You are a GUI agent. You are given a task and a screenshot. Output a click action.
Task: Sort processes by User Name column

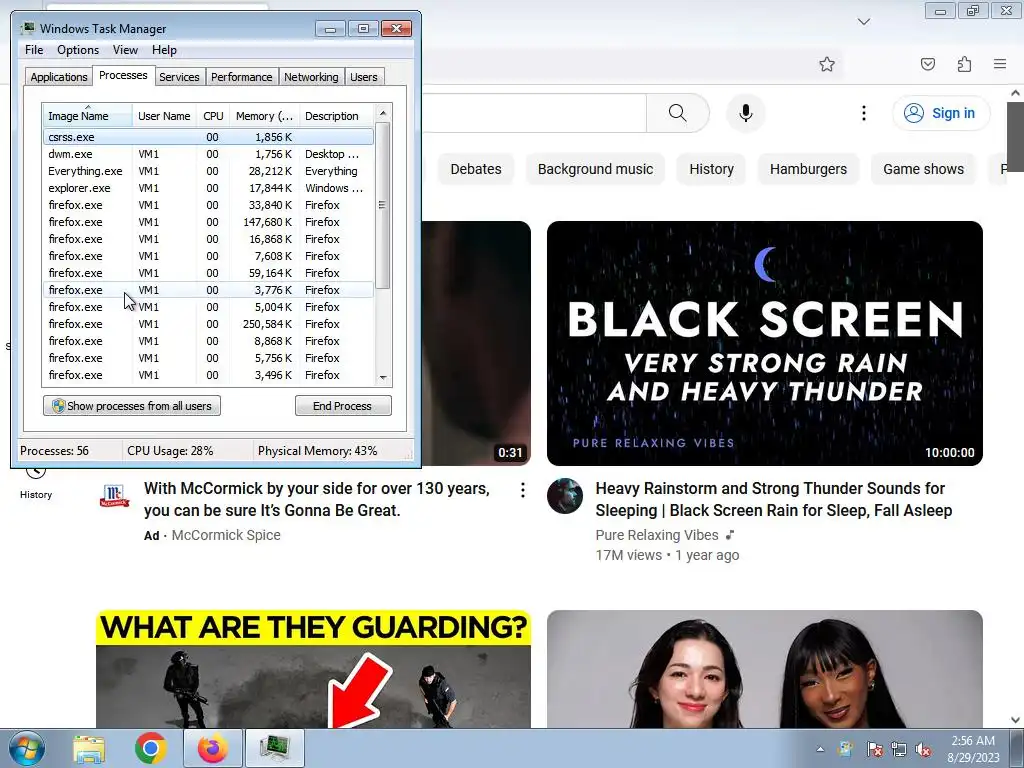click(164, 116)
